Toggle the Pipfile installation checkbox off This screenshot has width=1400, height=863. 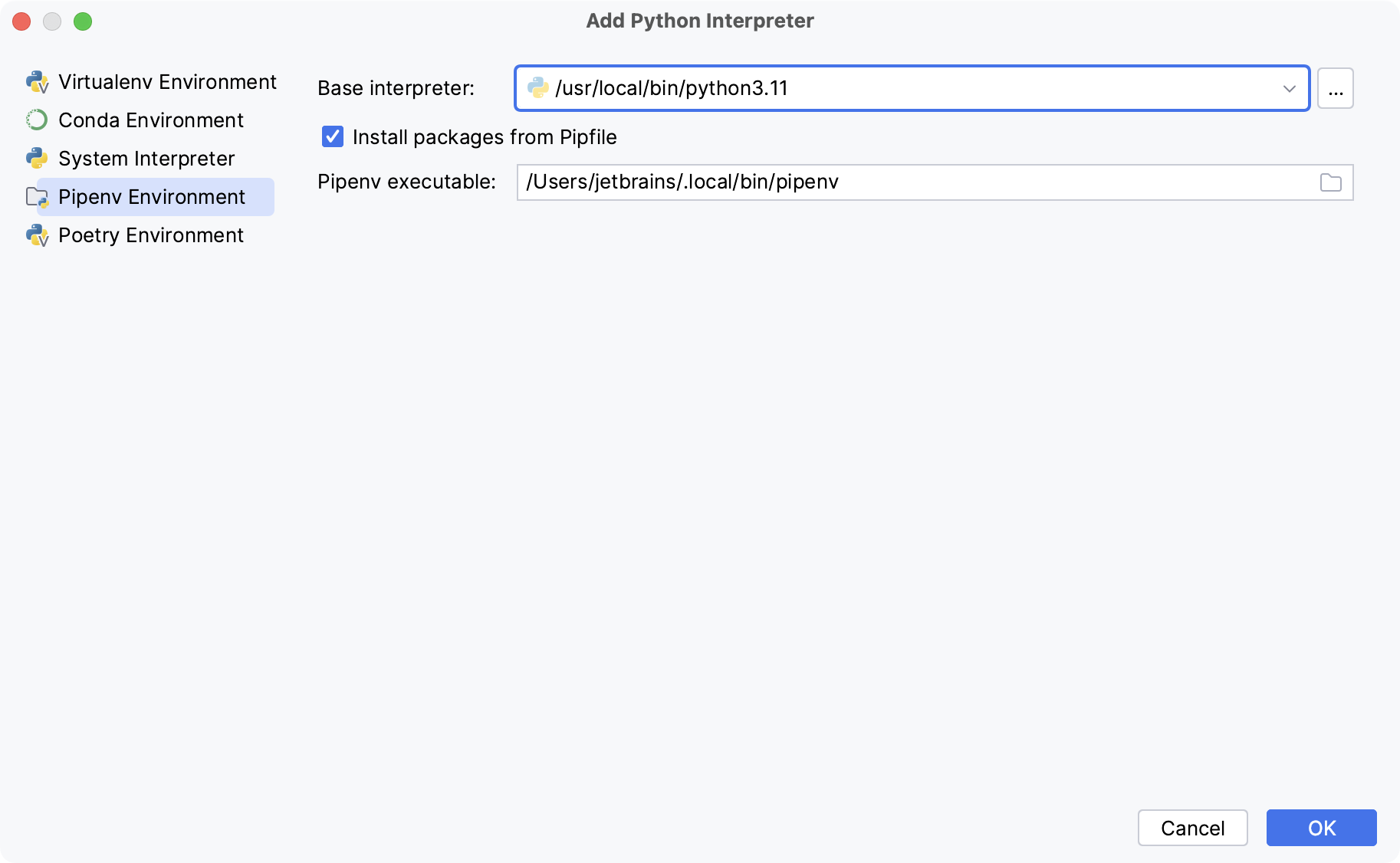pos(332,136)
